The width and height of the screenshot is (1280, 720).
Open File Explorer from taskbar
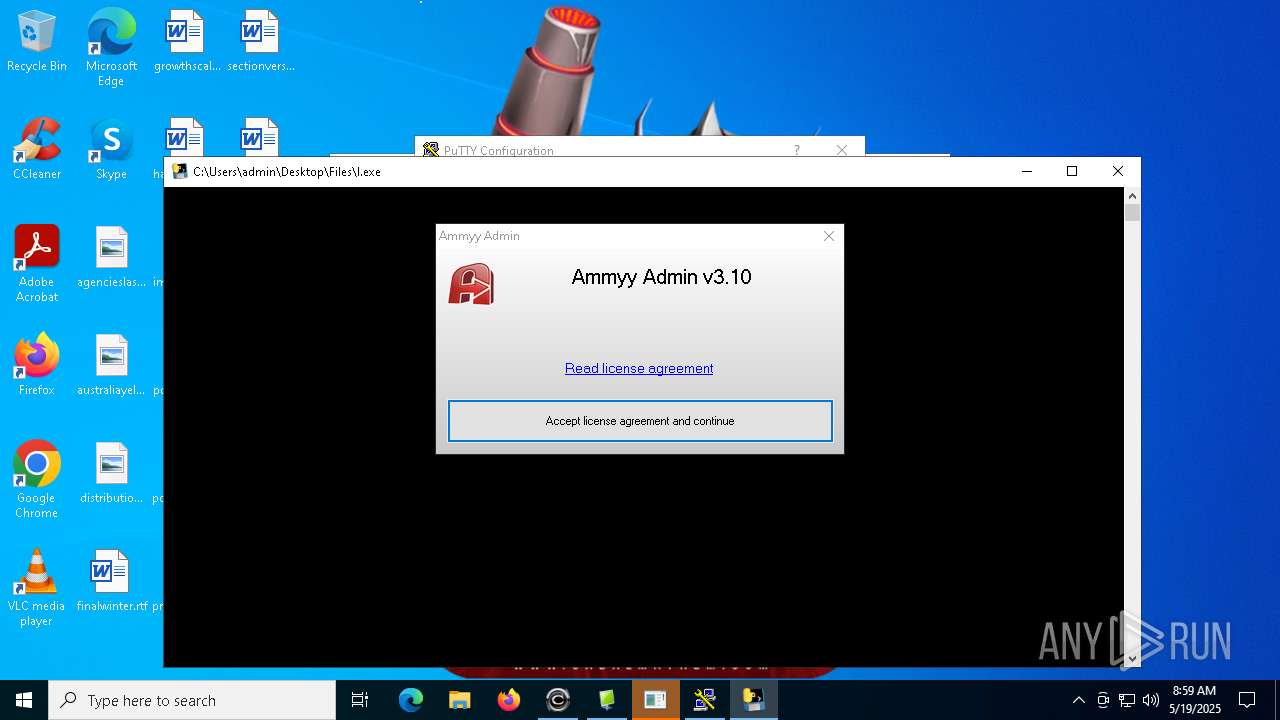(460, 700)
